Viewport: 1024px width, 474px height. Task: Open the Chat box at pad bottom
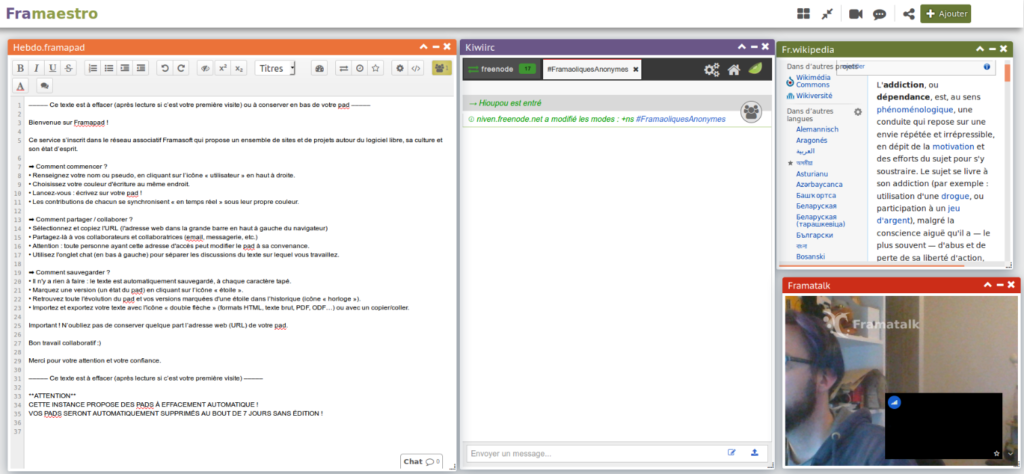pyautogui.click(x=421, y=461)
